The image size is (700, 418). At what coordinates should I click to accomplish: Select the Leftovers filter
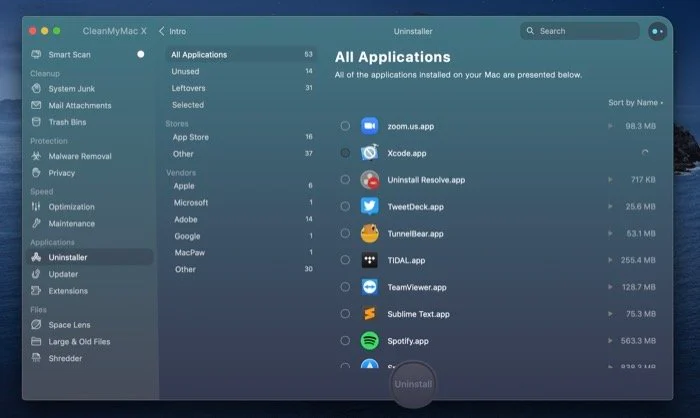pos(188,88)
